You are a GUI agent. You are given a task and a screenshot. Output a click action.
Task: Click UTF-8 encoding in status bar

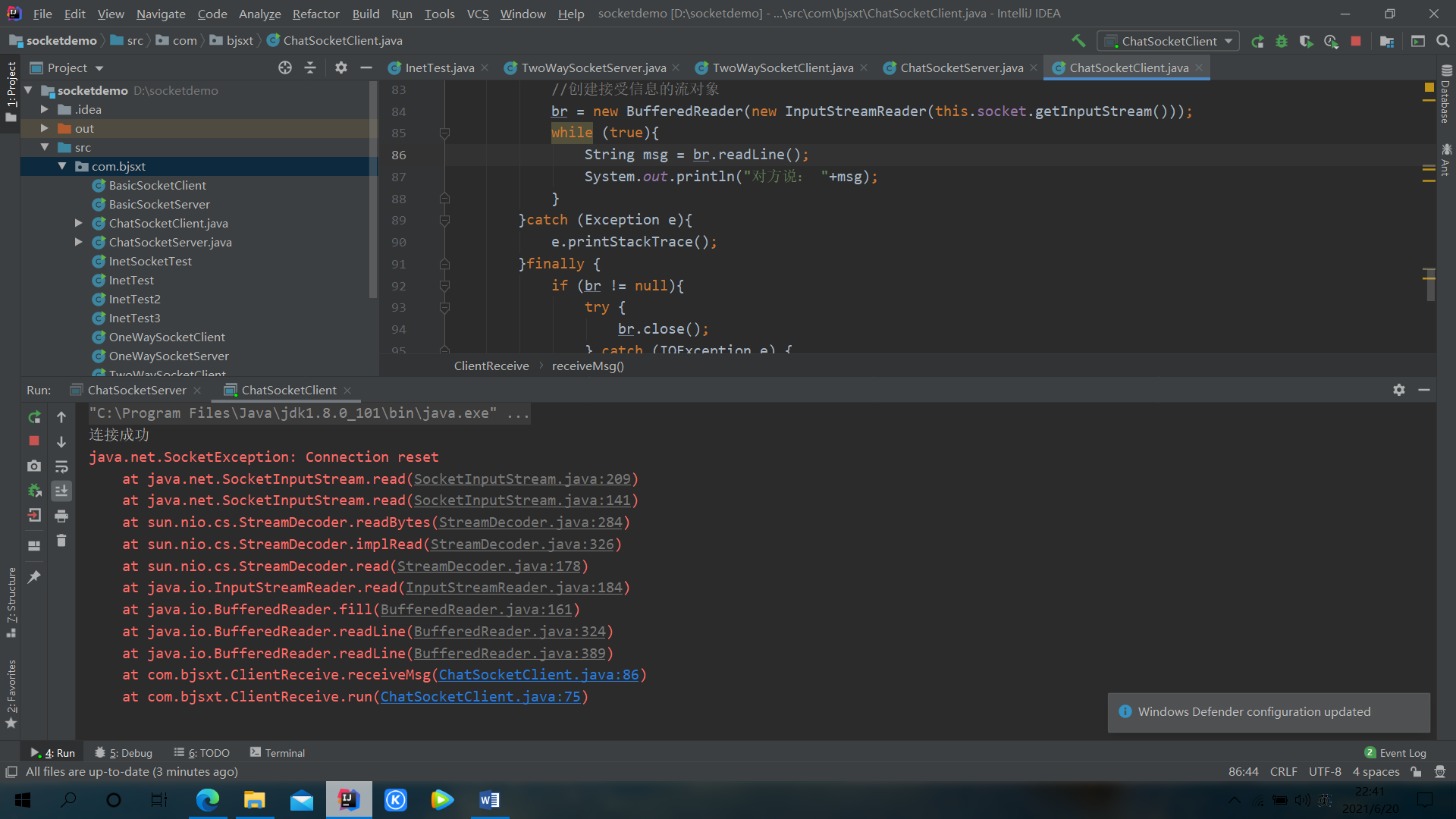1325,771
